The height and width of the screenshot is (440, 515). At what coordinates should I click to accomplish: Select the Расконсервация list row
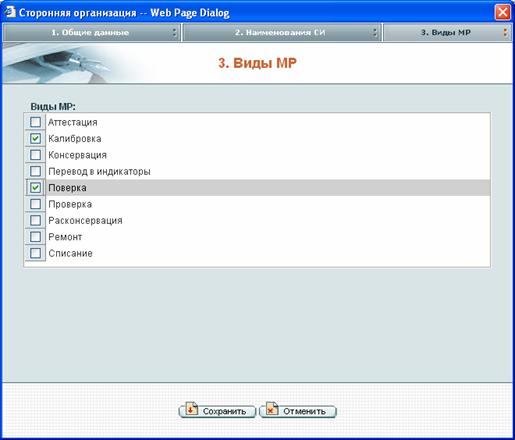point(257,220)
